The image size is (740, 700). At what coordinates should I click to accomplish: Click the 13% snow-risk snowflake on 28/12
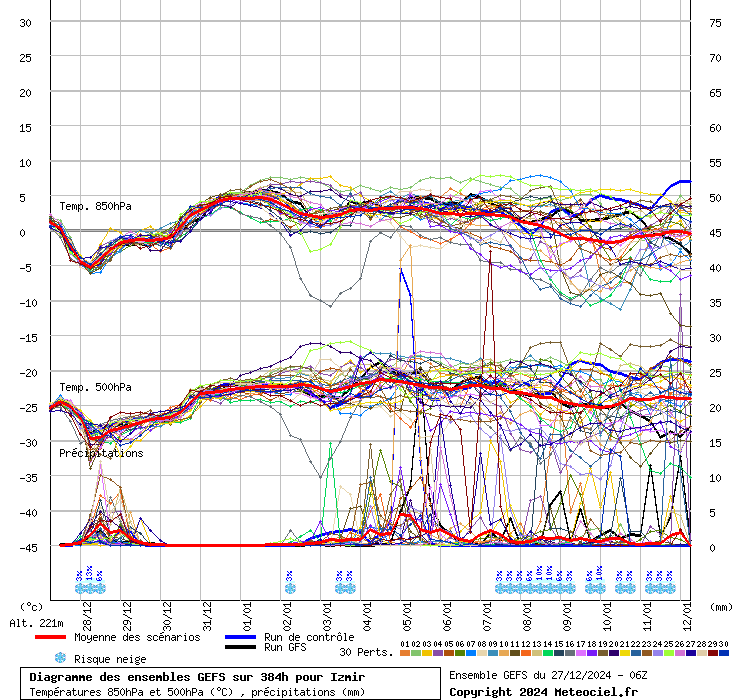pos(89,588)
